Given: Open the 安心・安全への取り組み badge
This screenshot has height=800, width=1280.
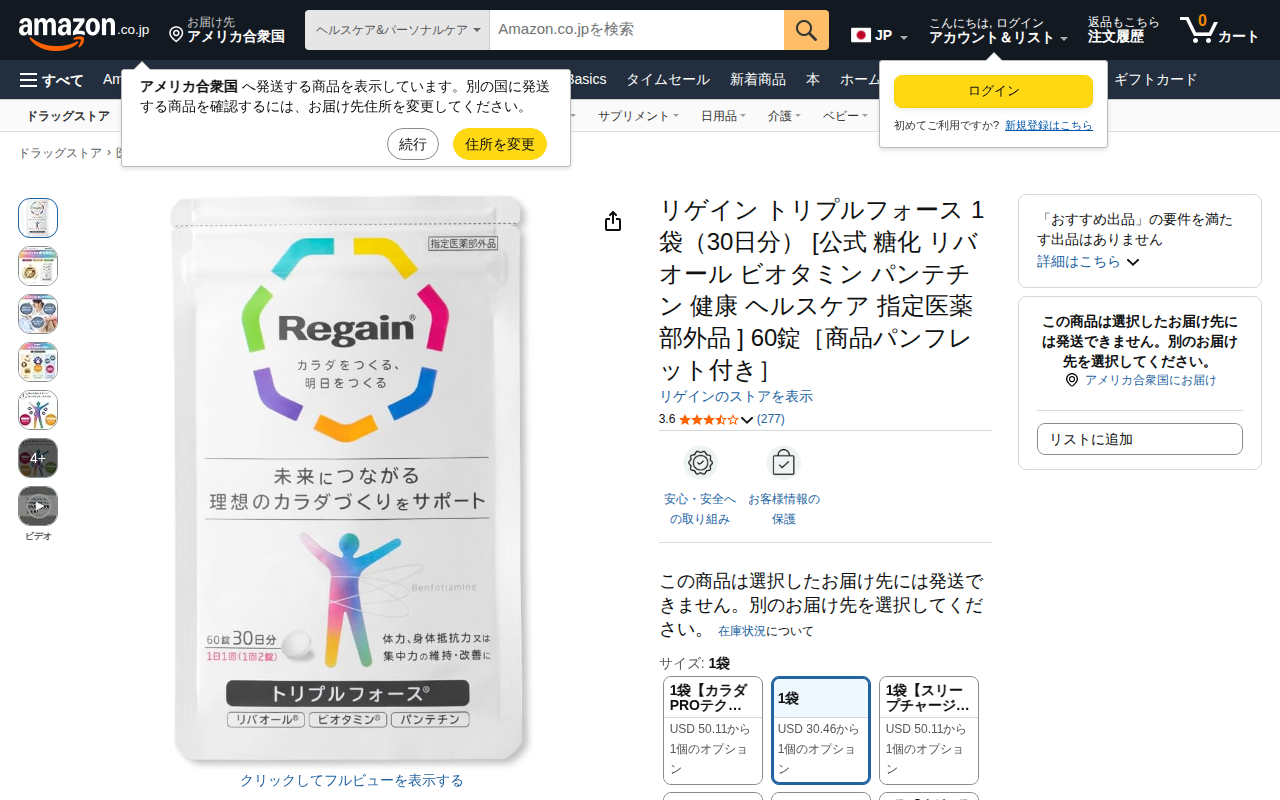Looking at the screenshot, I should point(700,486).
